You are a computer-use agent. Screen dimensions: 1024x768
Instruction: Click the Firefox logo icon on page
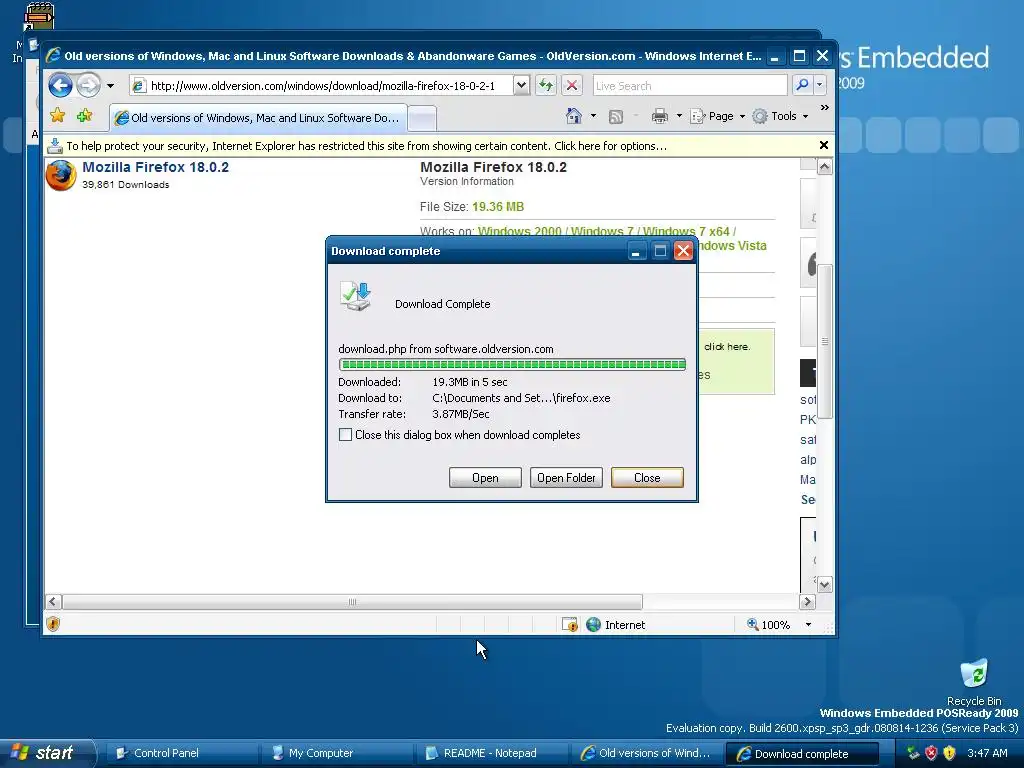pos(61,175)
